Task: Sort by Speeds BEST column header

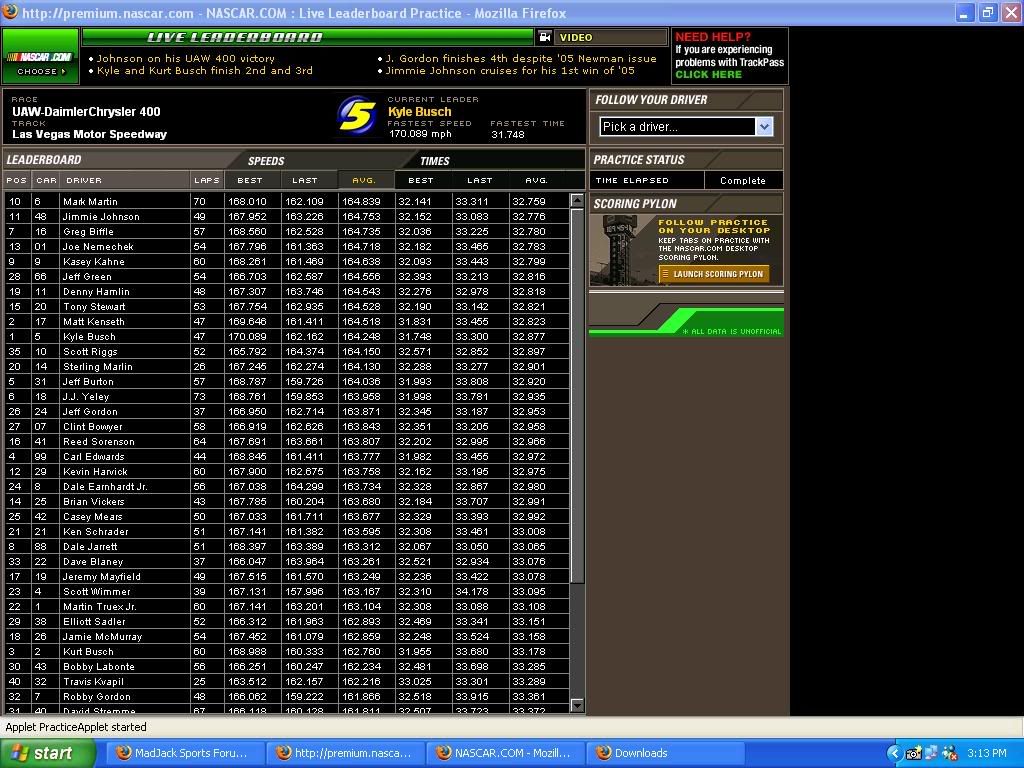Action: 253,180
